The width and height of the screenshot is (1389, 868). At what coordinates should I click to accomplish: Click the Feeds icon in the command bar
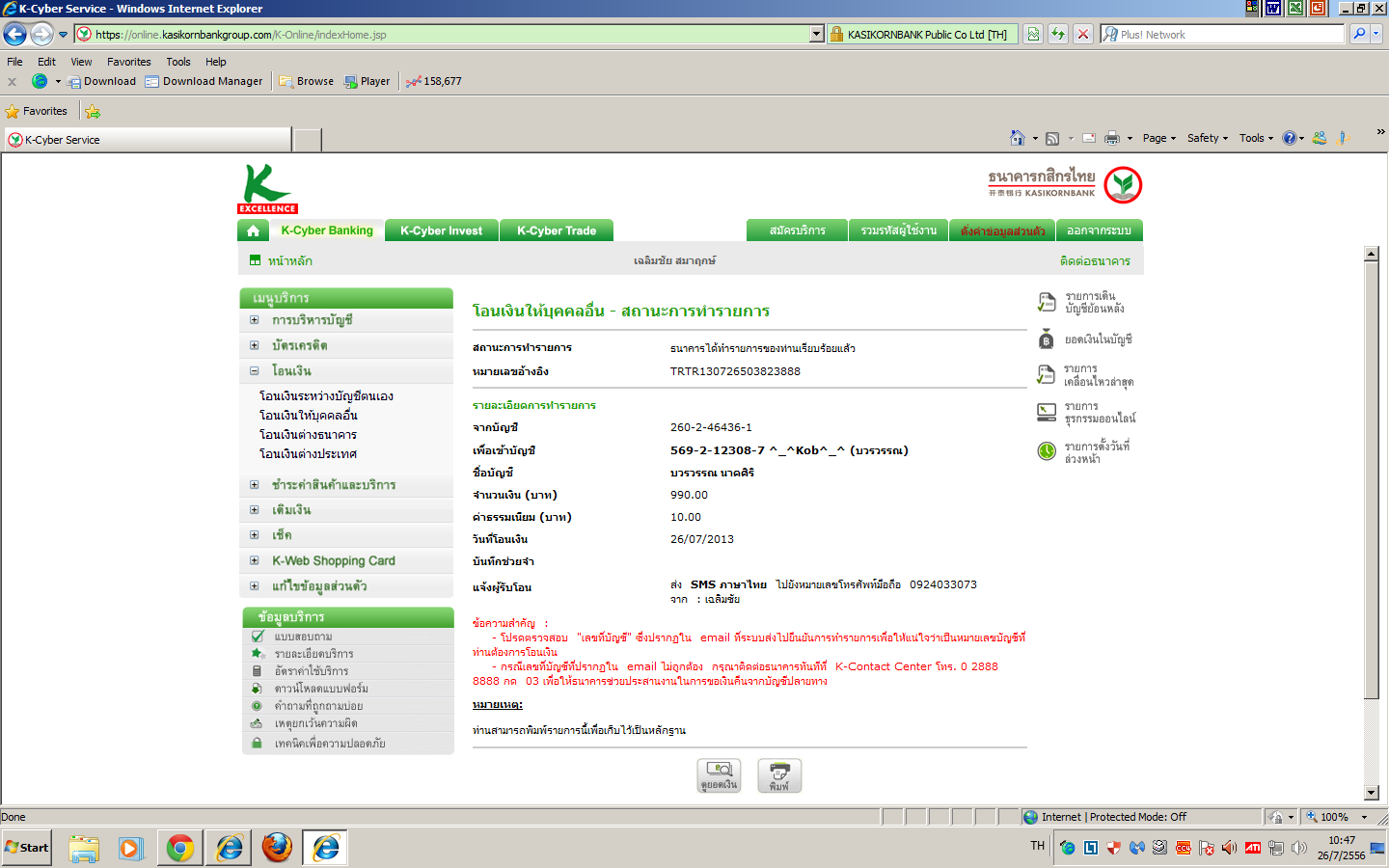point(1052,138)
